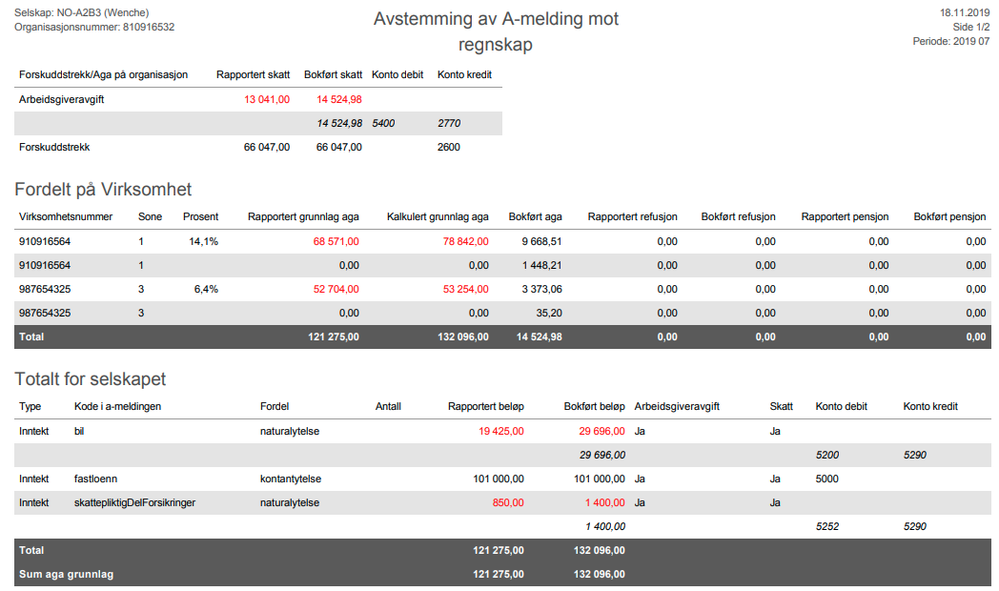Click the Fordelt på Virksomhet section heading
The image size is (999, 591).
(103, 189)
